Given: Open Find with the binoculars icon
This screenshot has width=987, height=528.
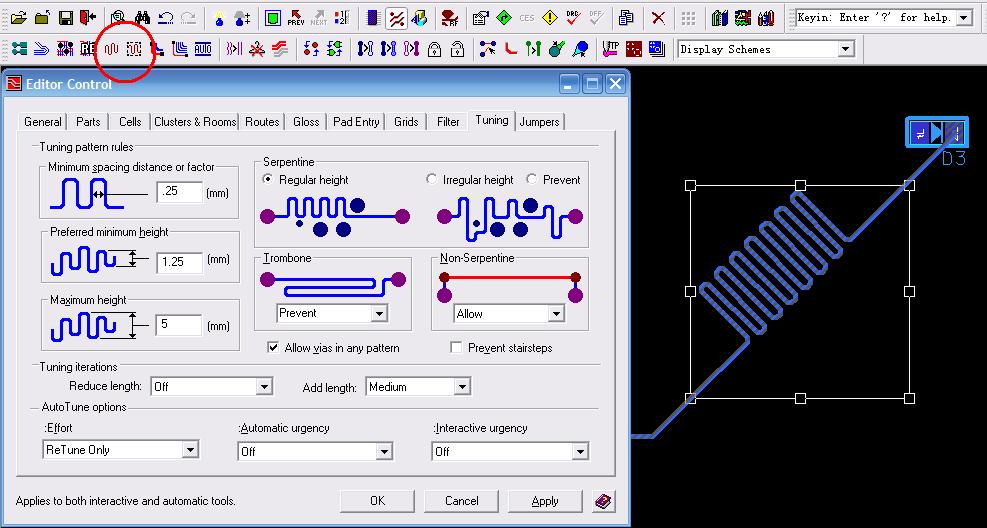Looking at the screenshot, I should pos(142,18).
